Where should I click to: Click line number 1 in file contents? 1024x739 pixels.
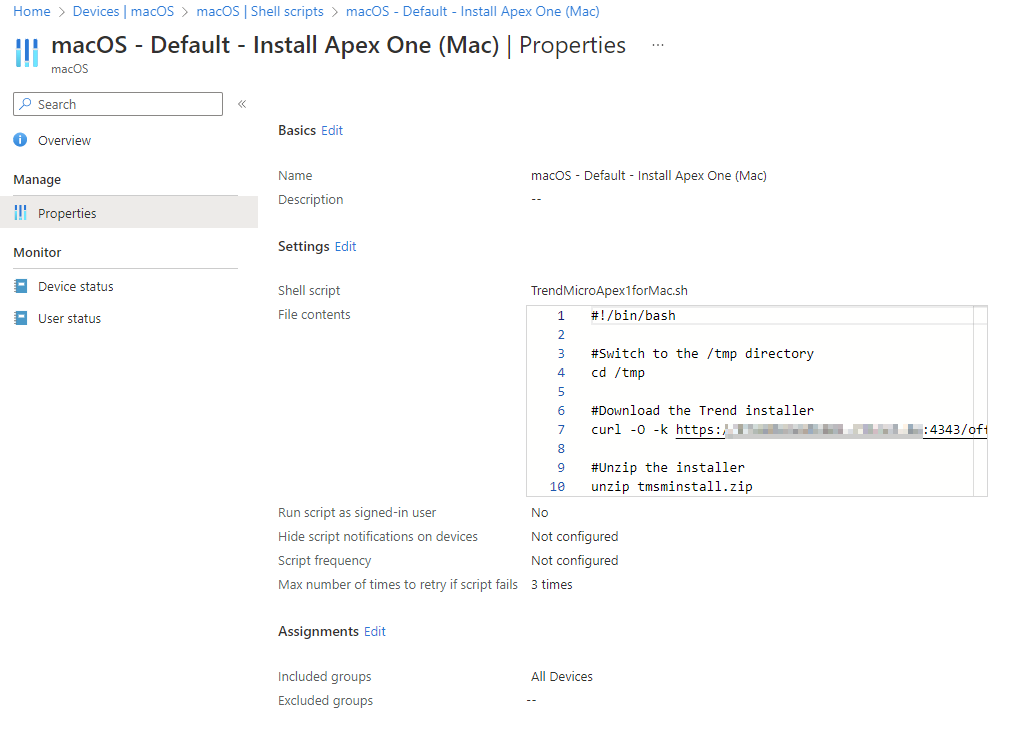(561, 316)
